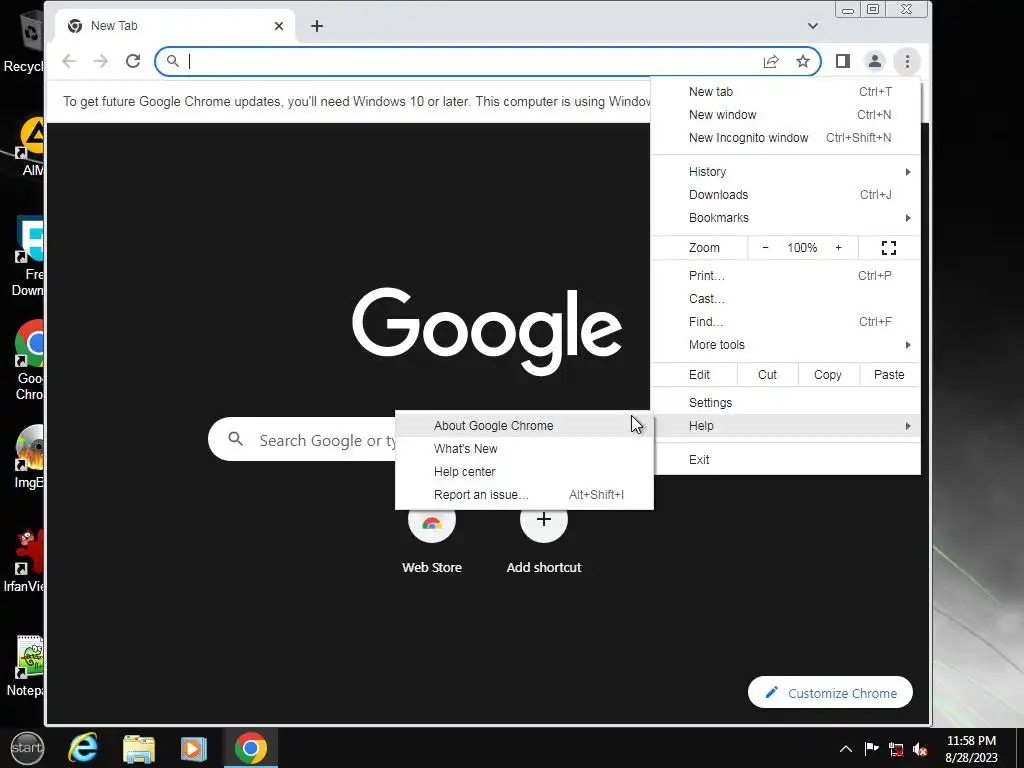
Task: Select the Free Download desktop shortcut
Action: [x=27, y=257]
